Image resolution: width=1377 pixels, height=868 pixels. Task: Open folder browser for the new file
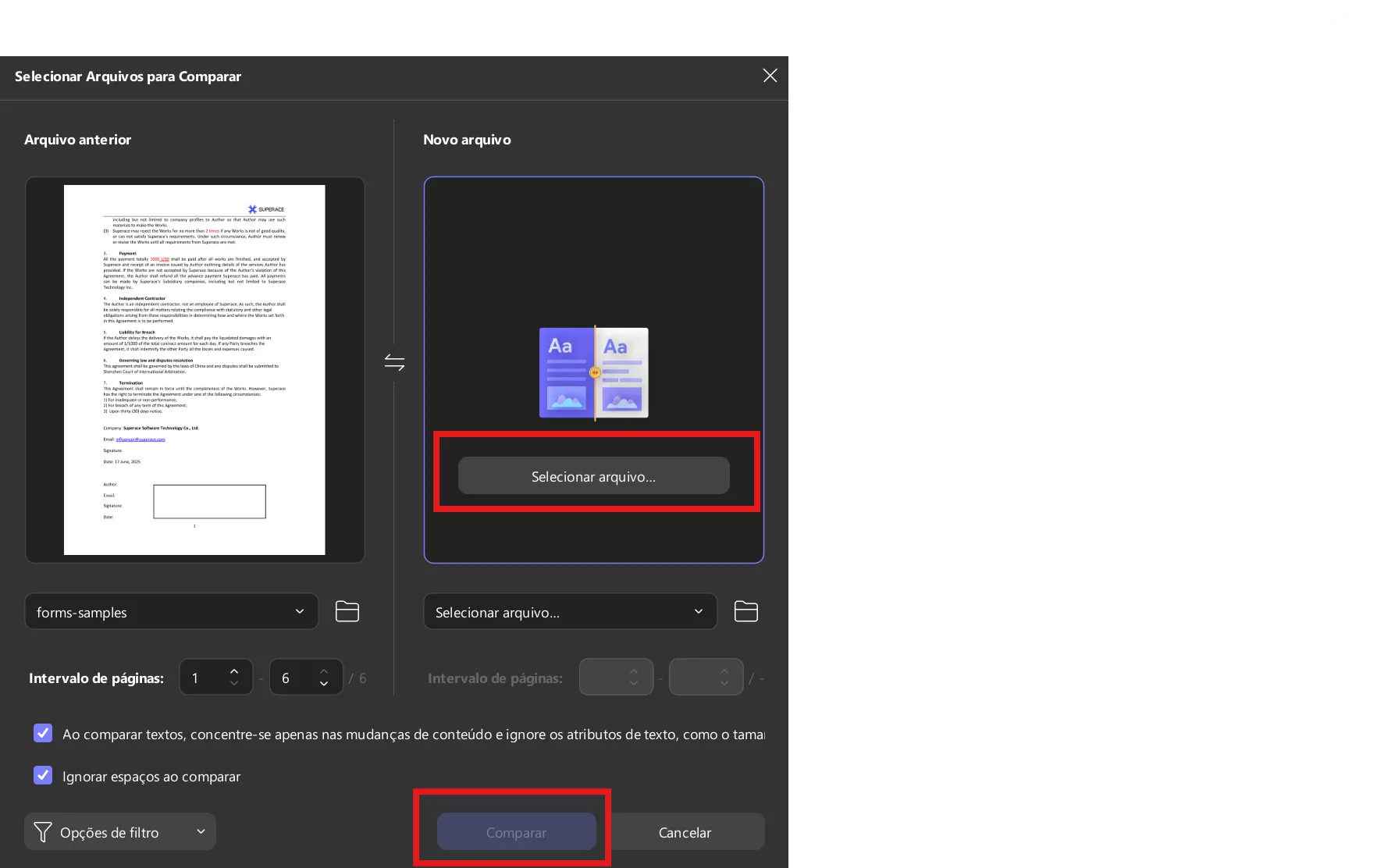[x=745, y=611]
